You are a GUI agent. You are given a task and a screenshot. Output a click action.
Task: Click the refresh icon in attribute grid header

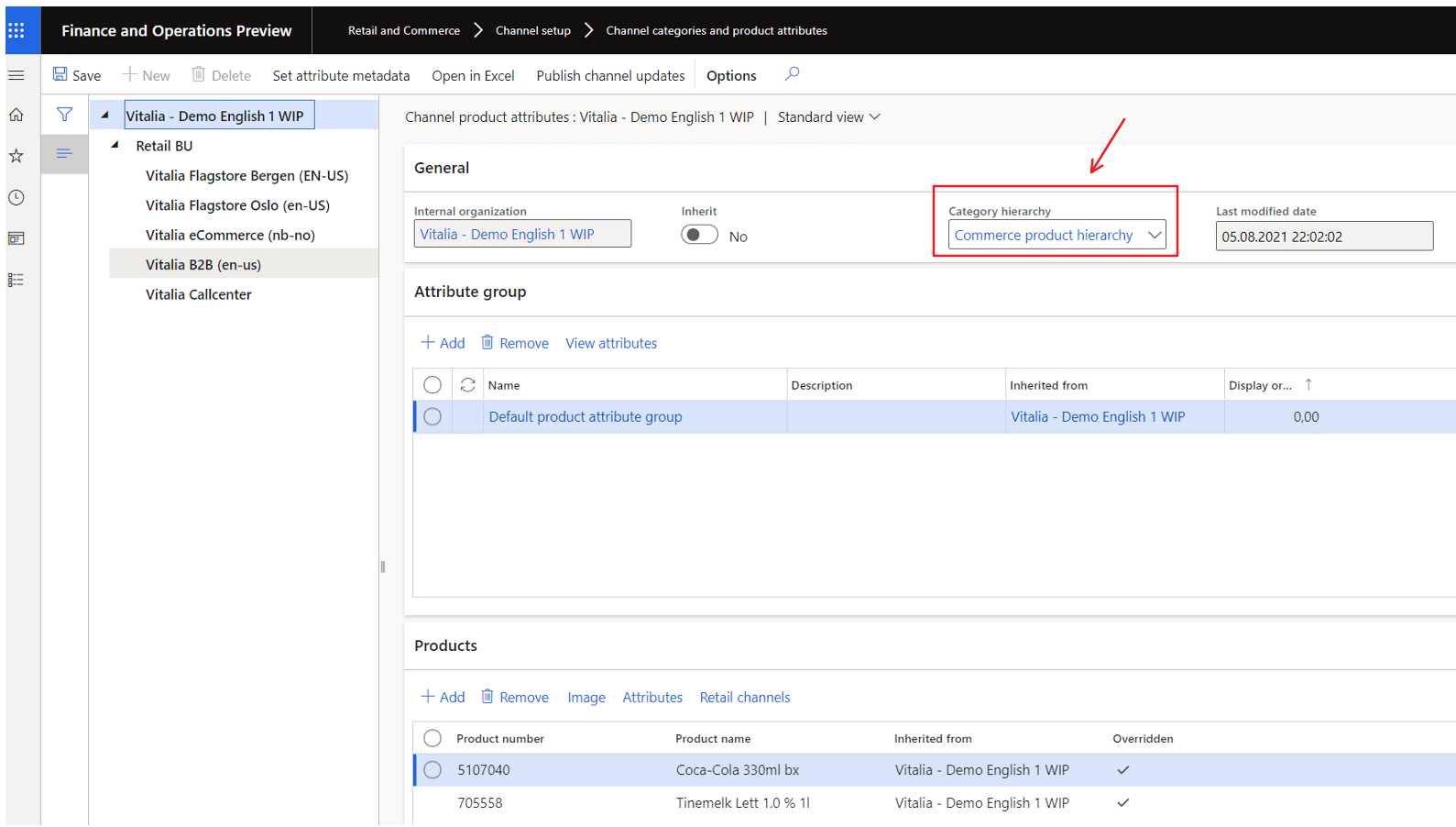pyautogui.click(x=467, y=385)
